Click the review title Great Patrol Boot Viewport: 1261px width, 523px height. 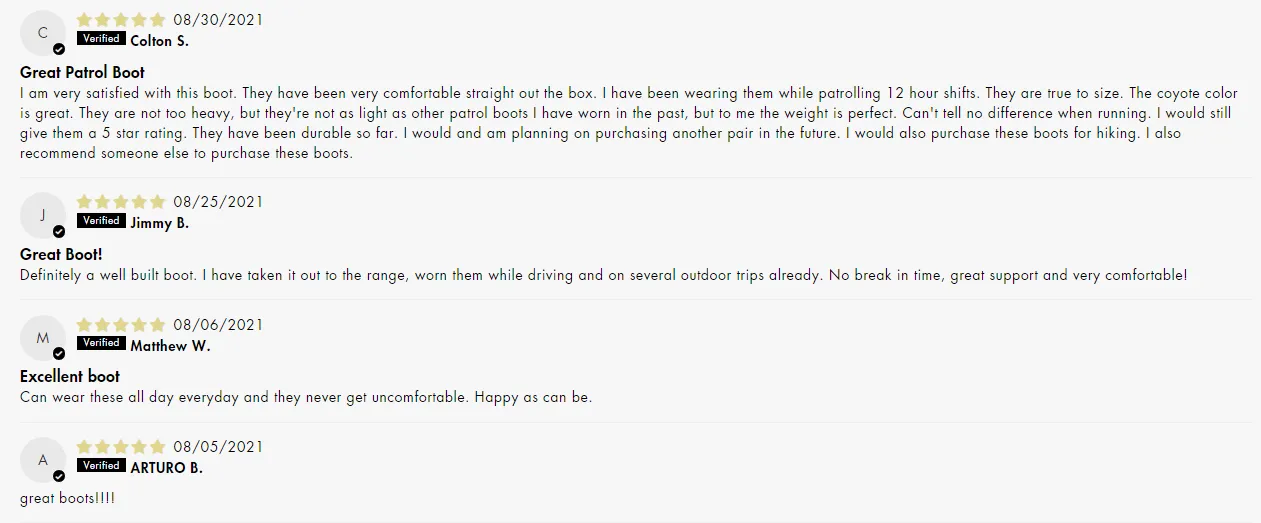pos(82,72)
